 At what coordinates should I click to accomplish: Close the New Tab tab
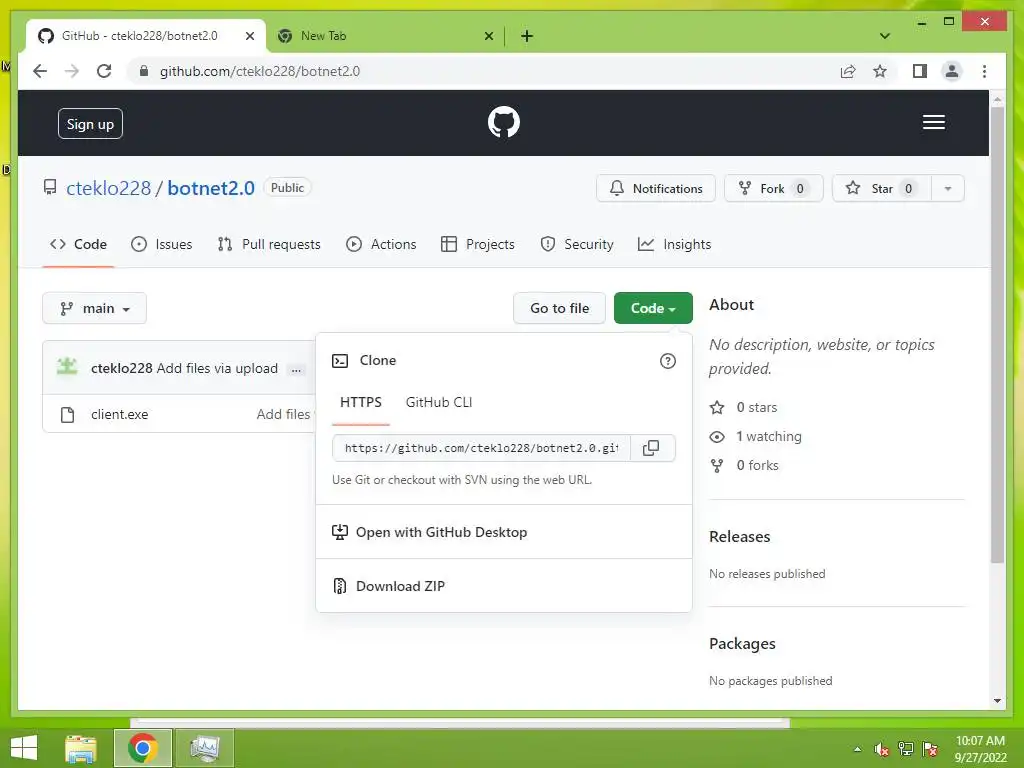tap(488, 36)
